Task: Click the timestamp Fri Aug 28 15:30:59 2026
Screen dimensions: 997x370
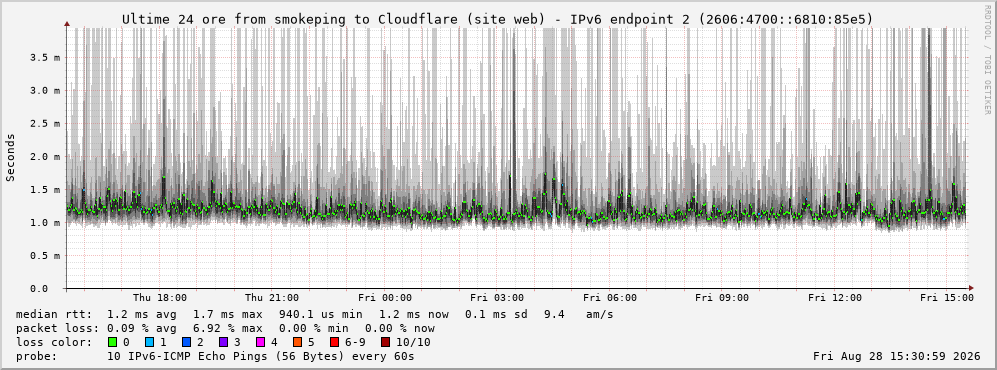Action: click(x=897, y=356)
